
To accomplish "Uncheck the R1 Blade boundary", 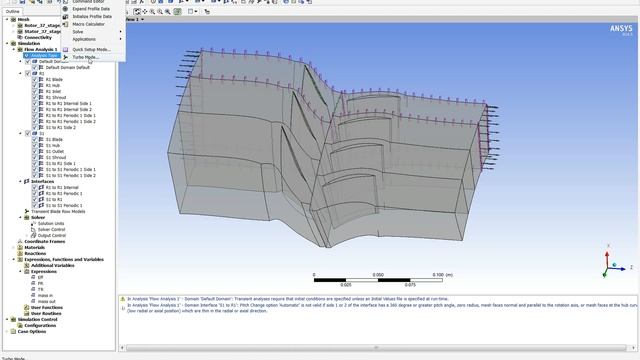I will point(35,79).
